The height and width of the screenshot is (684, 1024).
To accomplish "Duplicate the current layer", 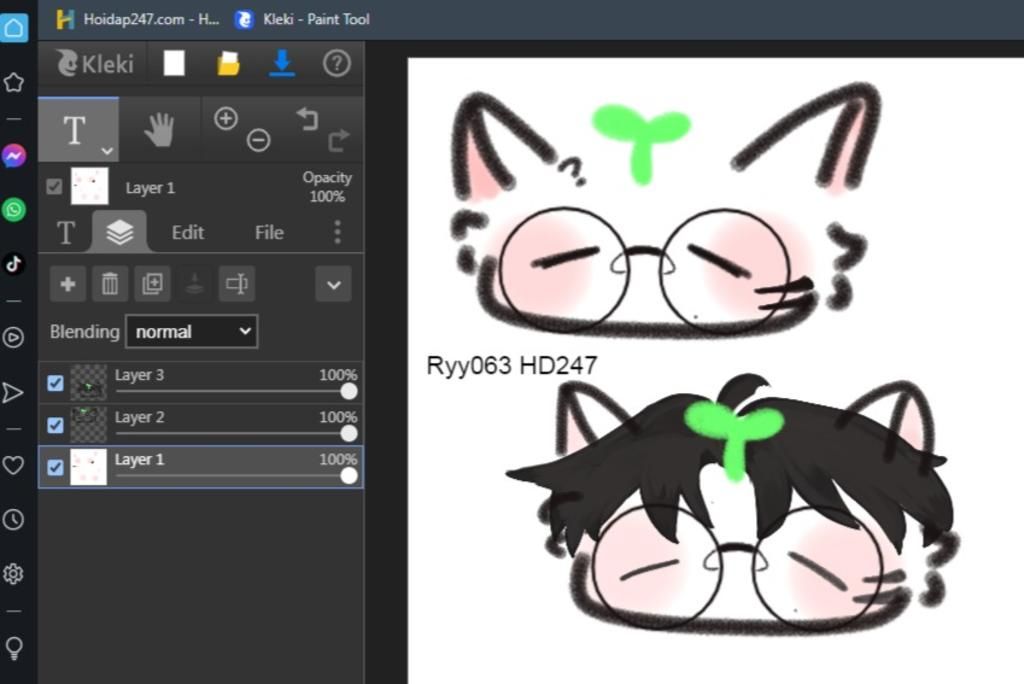I will tap(152, 284).
